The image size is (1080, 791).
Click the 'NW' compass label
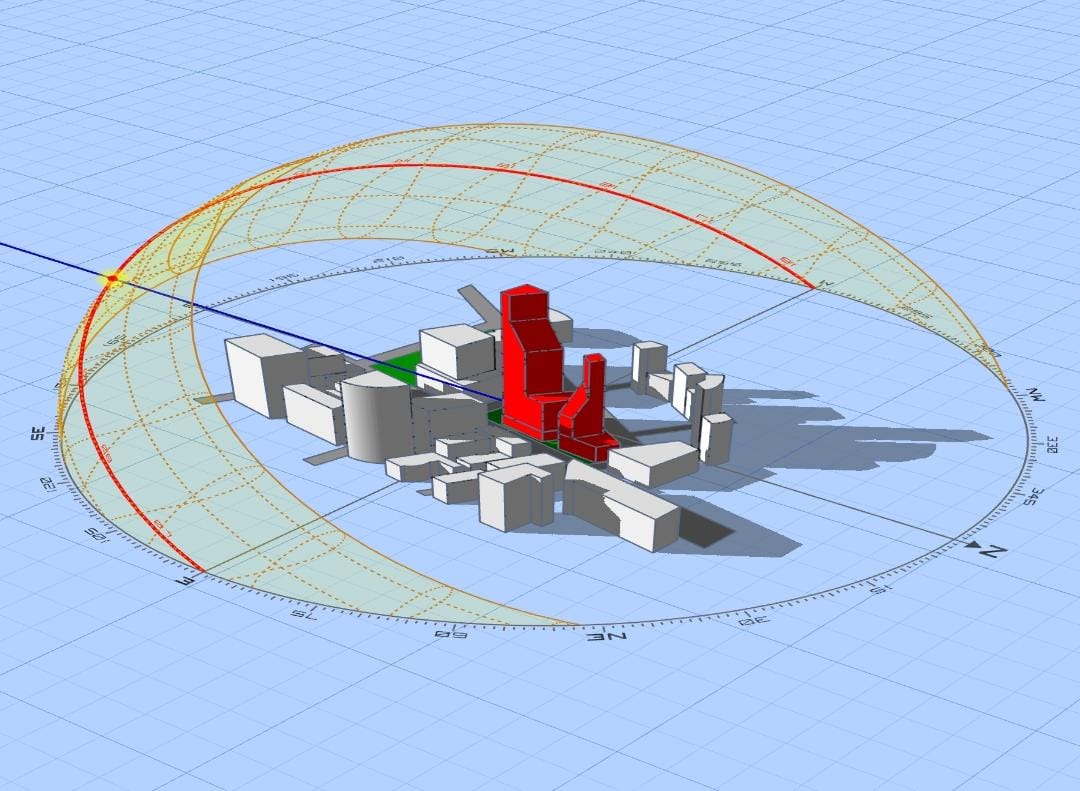pos(1036,395)
